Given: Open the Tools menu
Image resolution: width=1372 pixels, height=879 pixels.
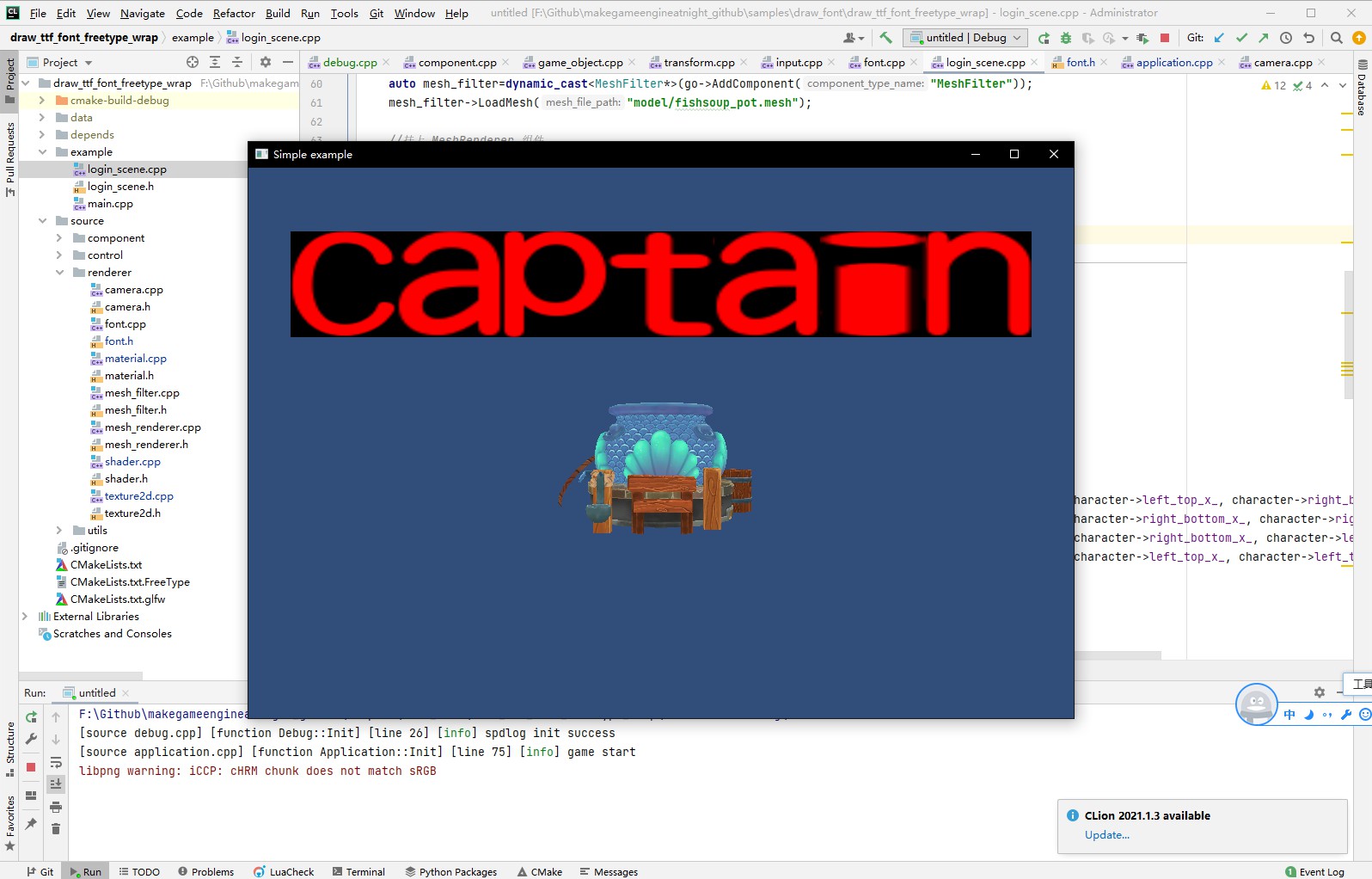Looking at the screenshot, I should pos(344,13).
